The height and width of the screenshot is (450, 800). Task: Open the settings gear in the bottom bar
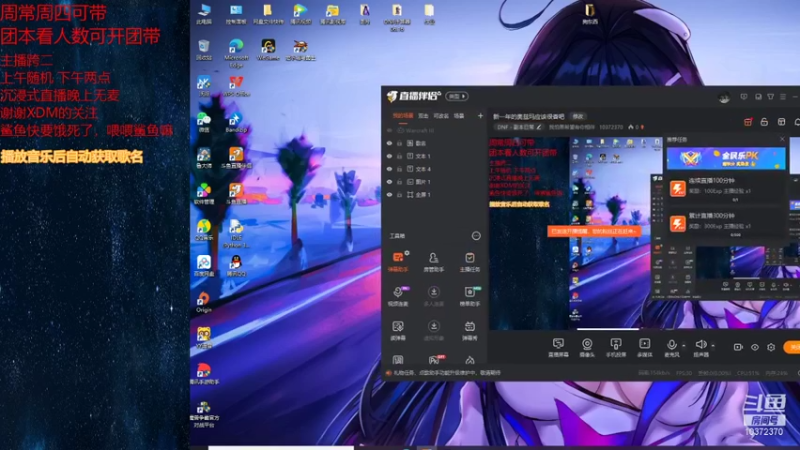click(x=771, y=347)
